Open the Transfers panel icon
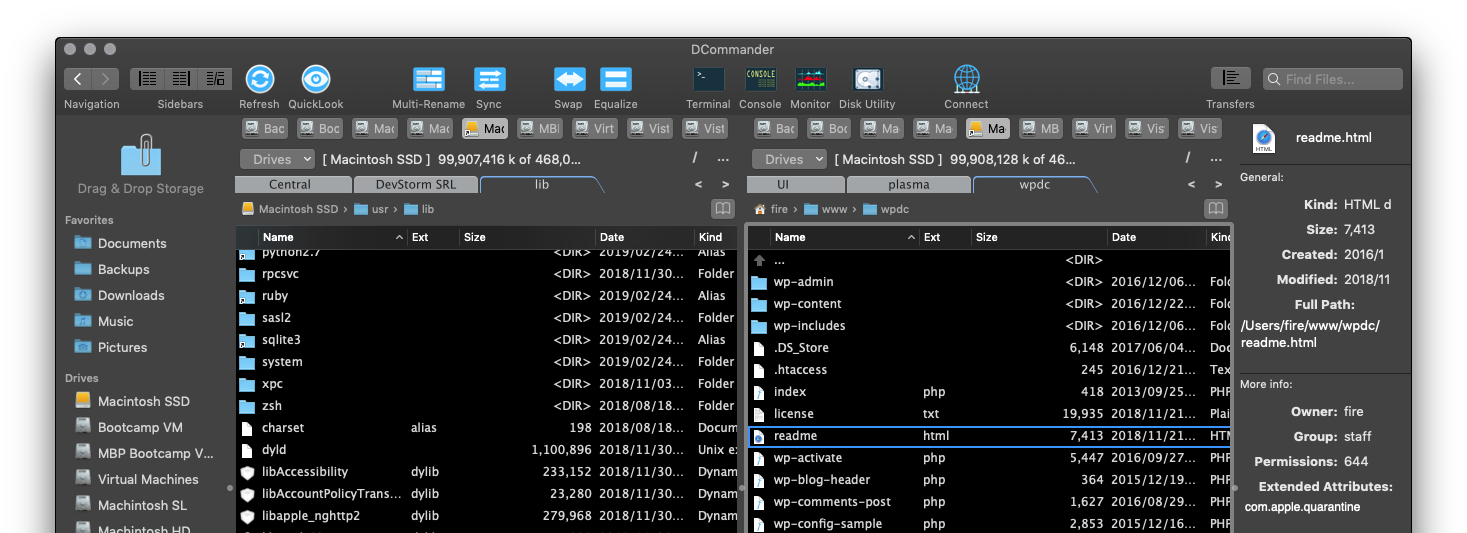 point(1231,78)
